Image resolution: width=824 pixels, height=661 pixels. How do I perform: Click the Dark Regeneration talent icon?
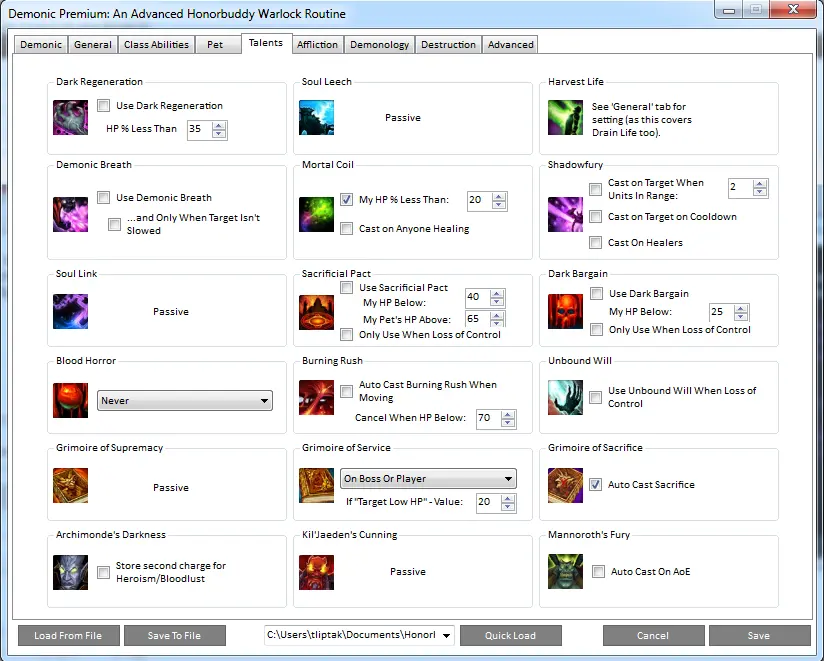(x=70, y=118)
